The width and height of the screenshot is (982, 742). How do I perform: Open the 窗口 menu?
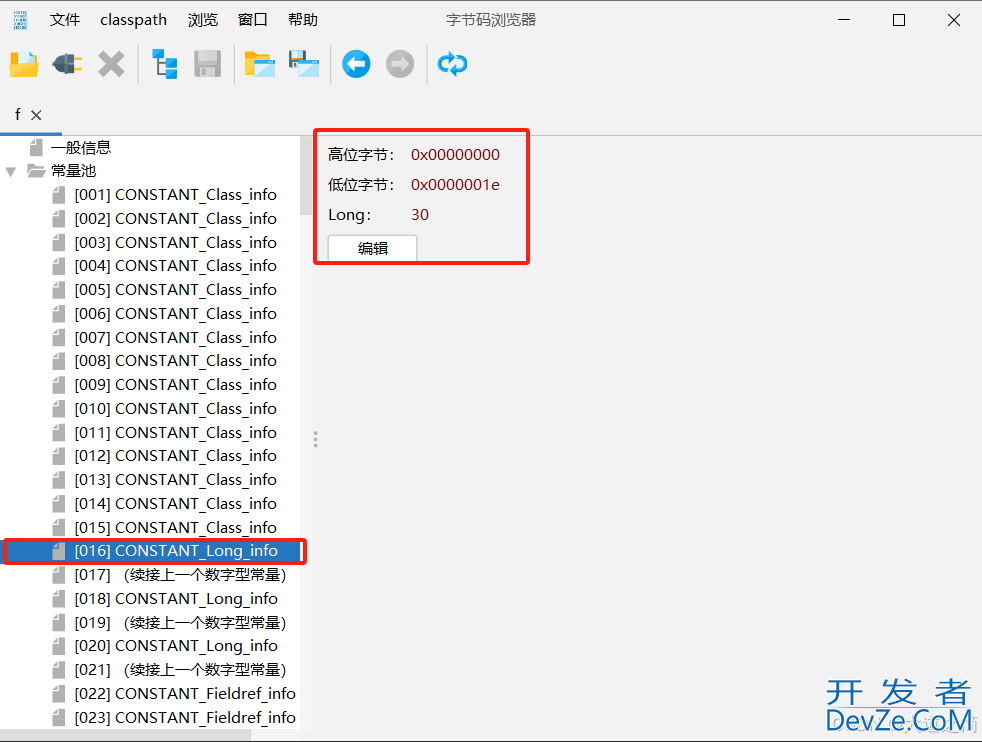click(253, 20)
